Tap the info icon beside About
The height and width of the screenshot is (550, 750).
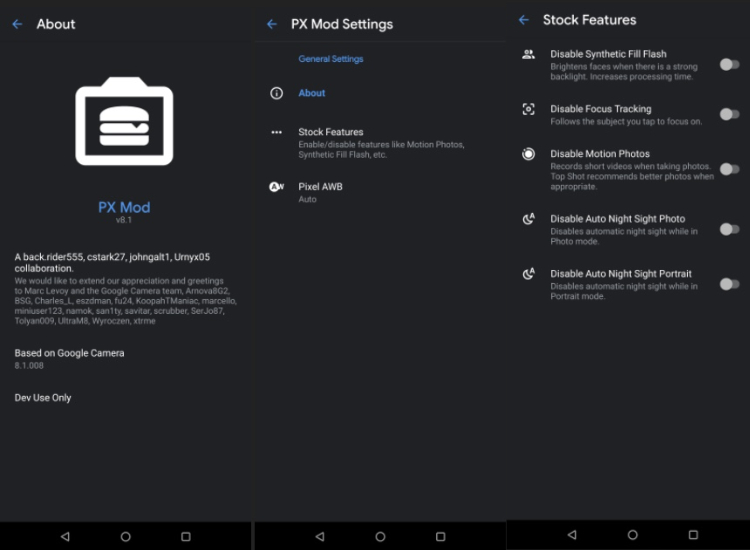[276, 93]
